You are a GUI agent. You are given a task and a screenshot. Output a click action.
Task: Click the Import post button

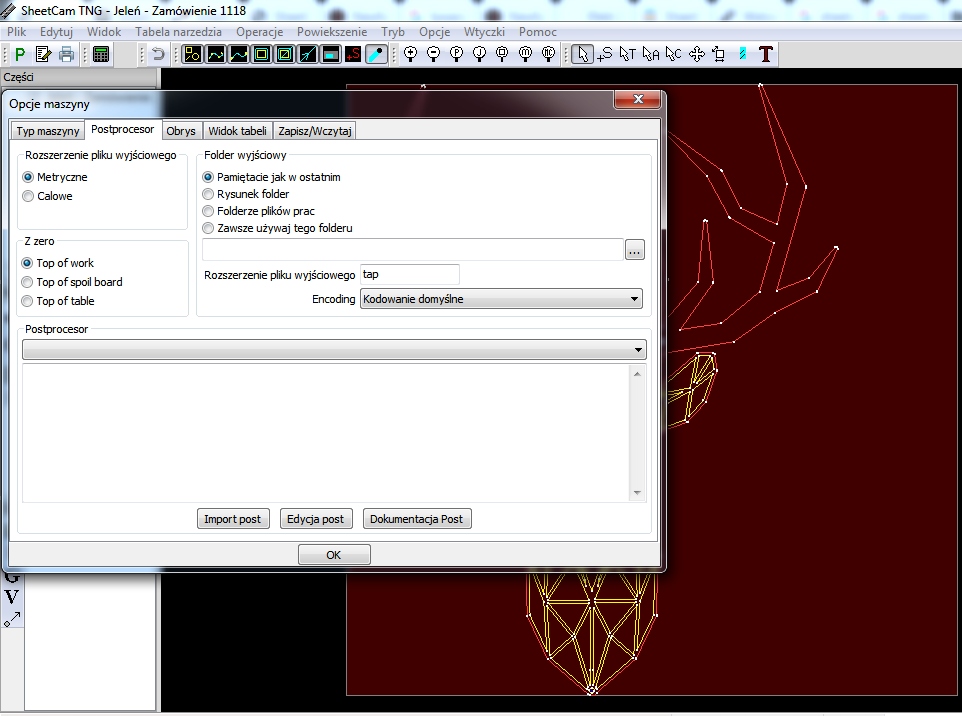(233, 519)
